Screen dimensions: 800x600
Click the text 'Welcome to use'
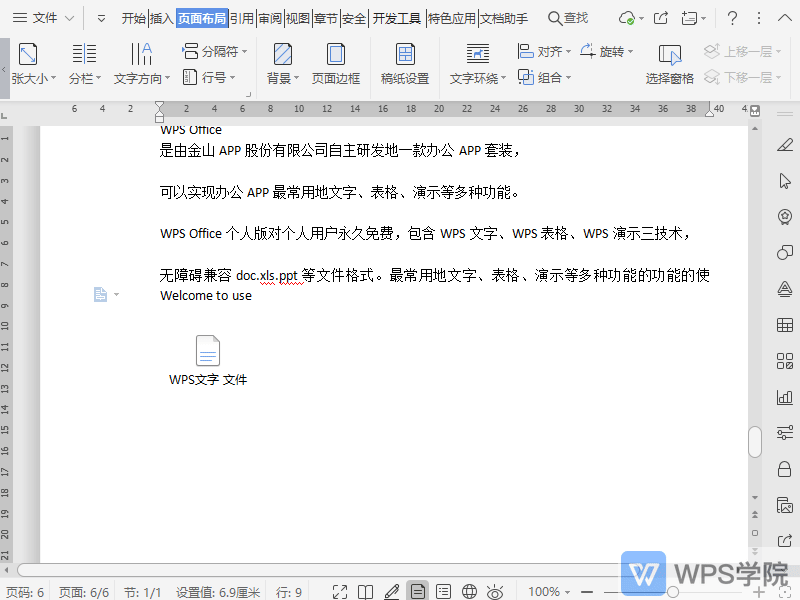click(x=206, y=296)
